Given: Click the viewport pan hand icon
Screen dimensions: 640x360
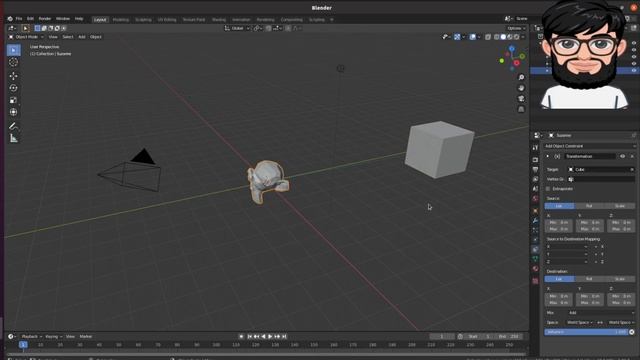Looking at the screenshot, I should click(x=521, y=88).
